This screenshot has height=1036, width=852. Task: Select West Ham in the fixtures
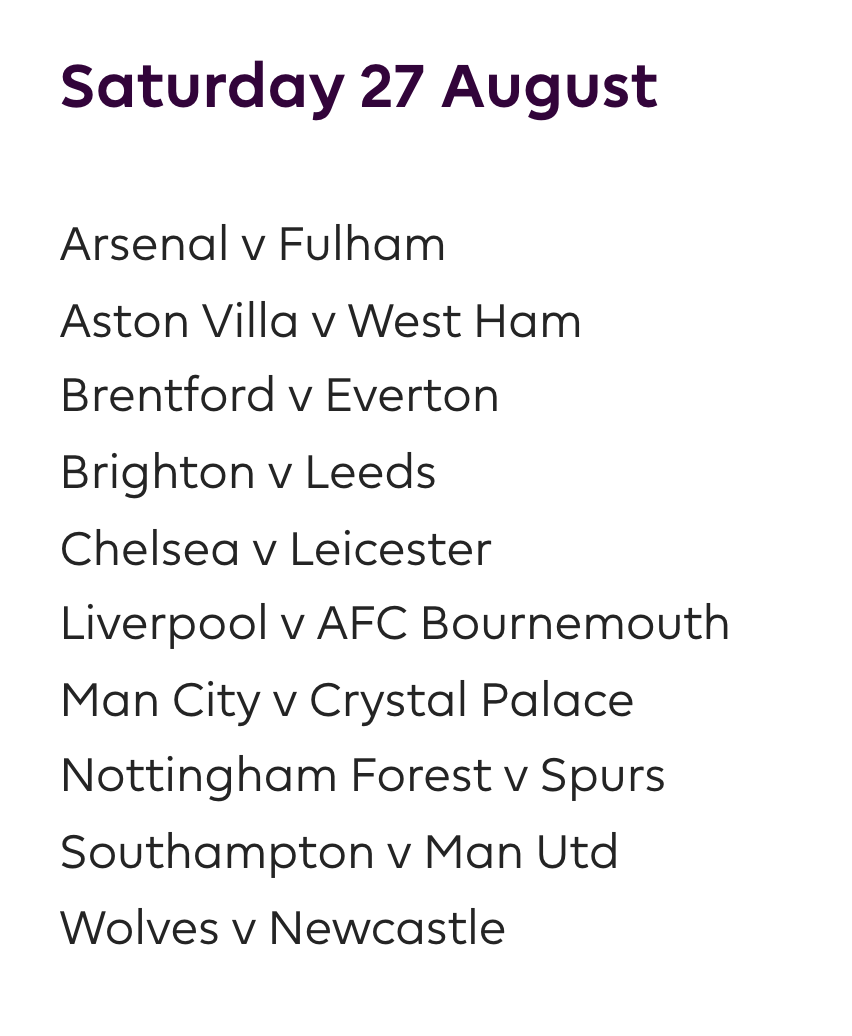(464, 321)
